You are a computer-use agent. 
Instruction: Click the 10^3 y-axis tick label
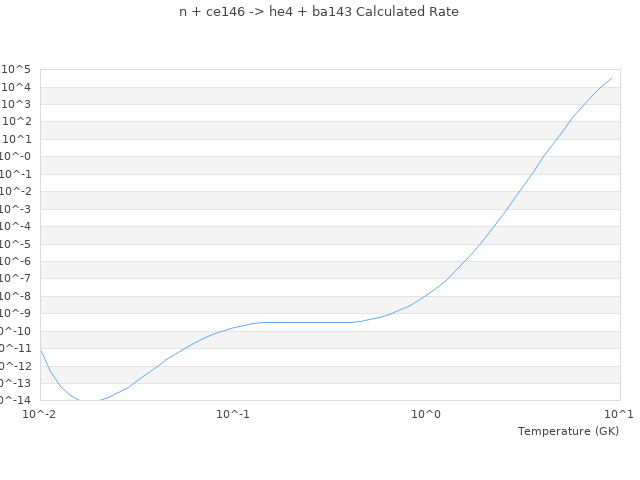pos(16,104)
